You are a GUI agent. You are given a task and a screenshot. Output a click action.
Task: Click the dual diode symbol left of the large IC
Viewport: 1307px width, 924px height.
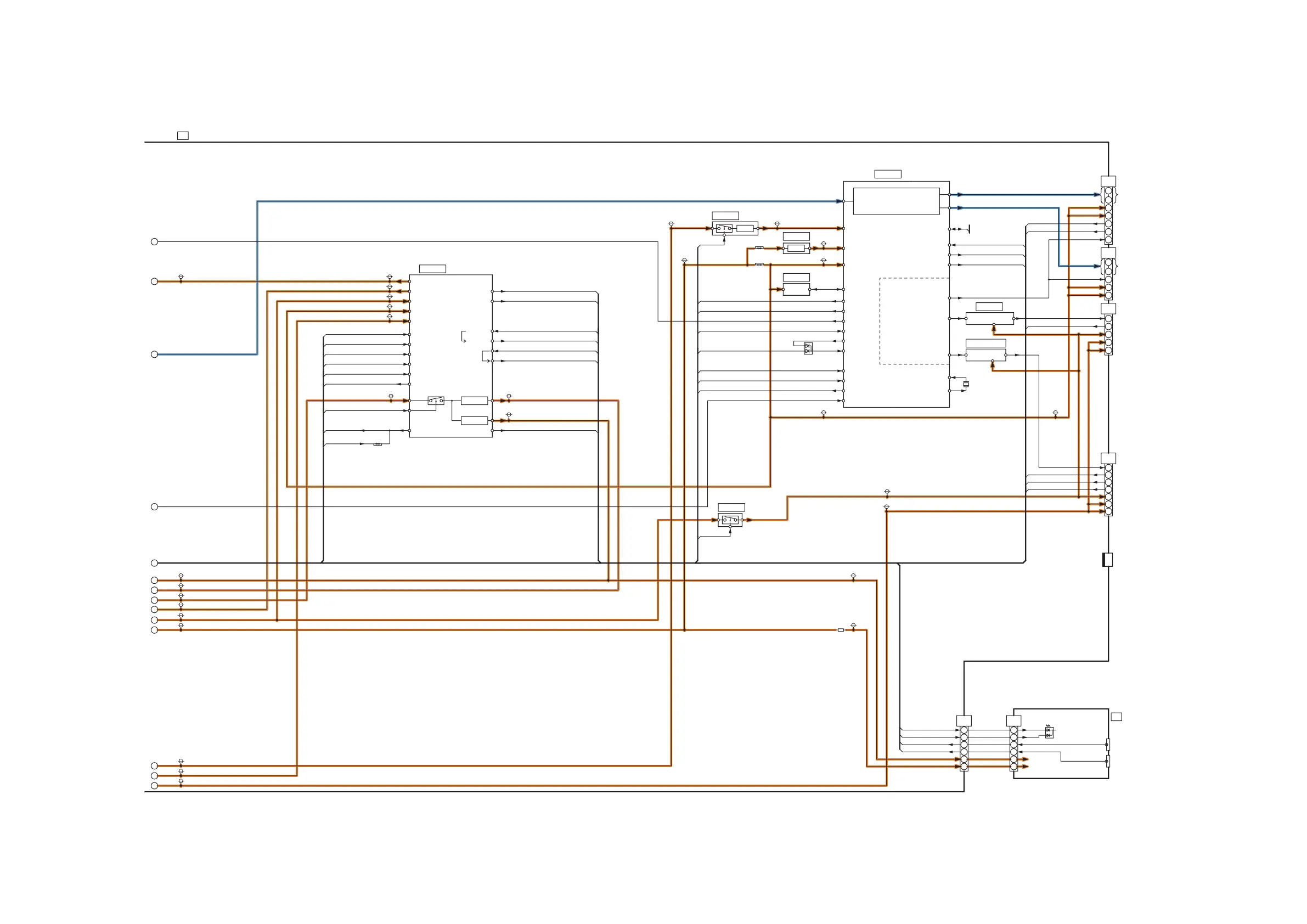808,348
